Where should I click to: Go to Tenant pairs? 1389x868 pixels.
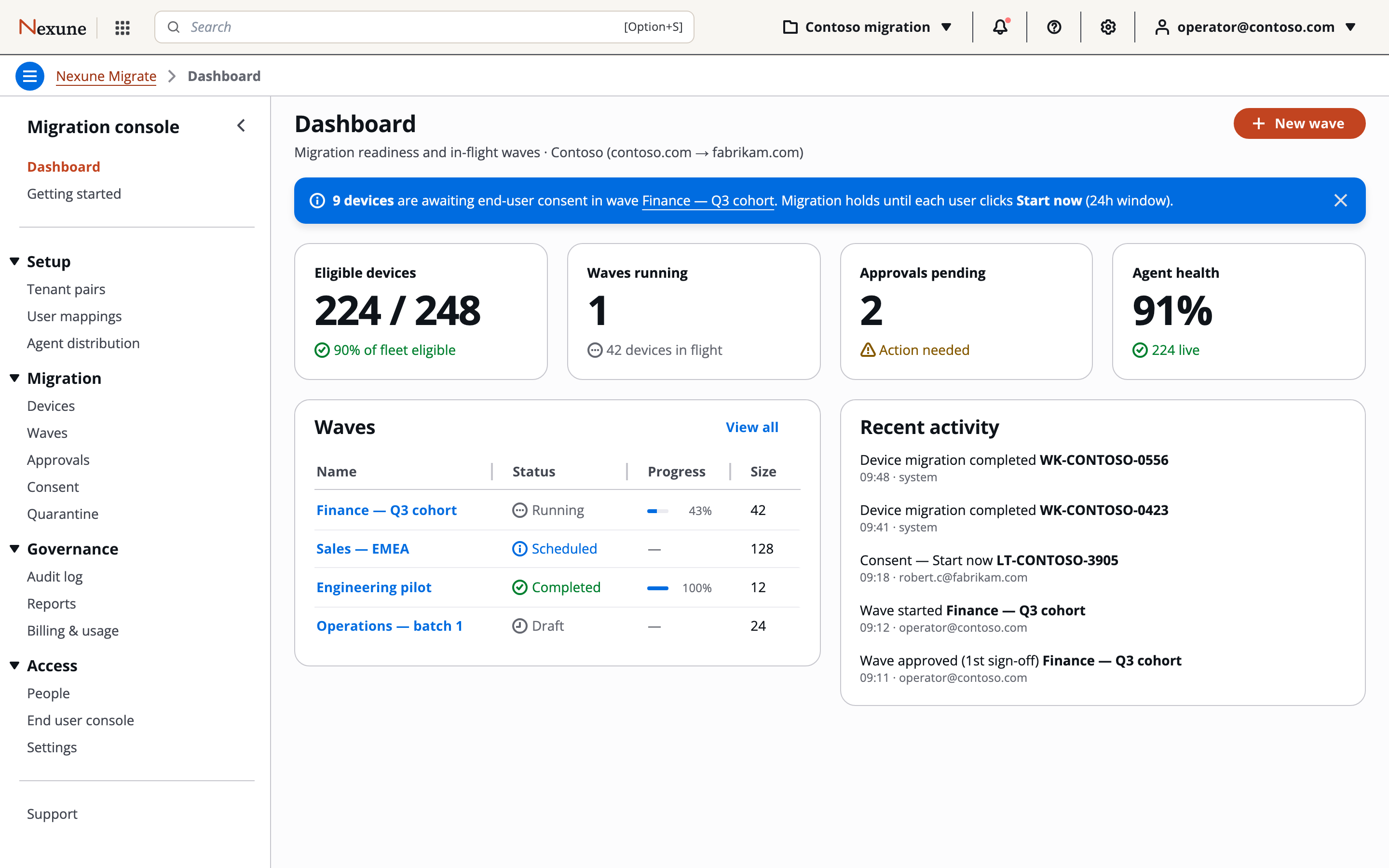click(x=66, y=289)
